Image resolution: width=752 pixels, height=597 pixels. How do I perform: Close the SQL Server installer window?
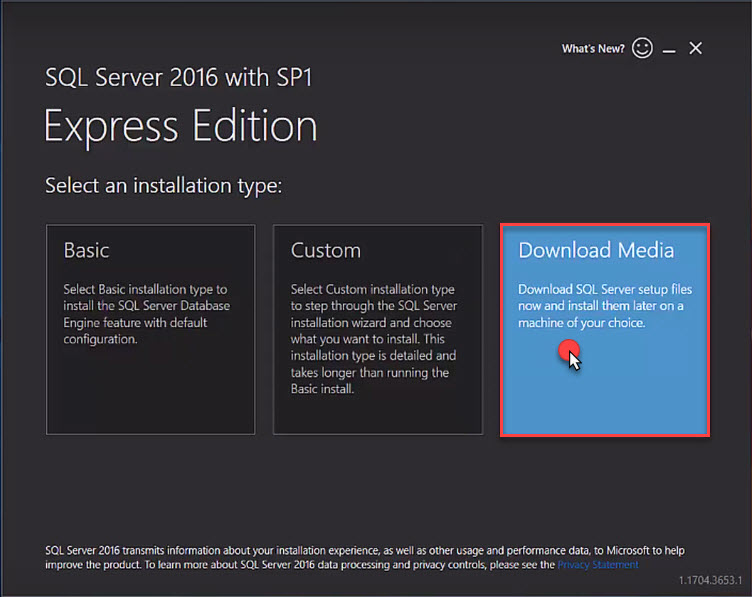[695, 48]
